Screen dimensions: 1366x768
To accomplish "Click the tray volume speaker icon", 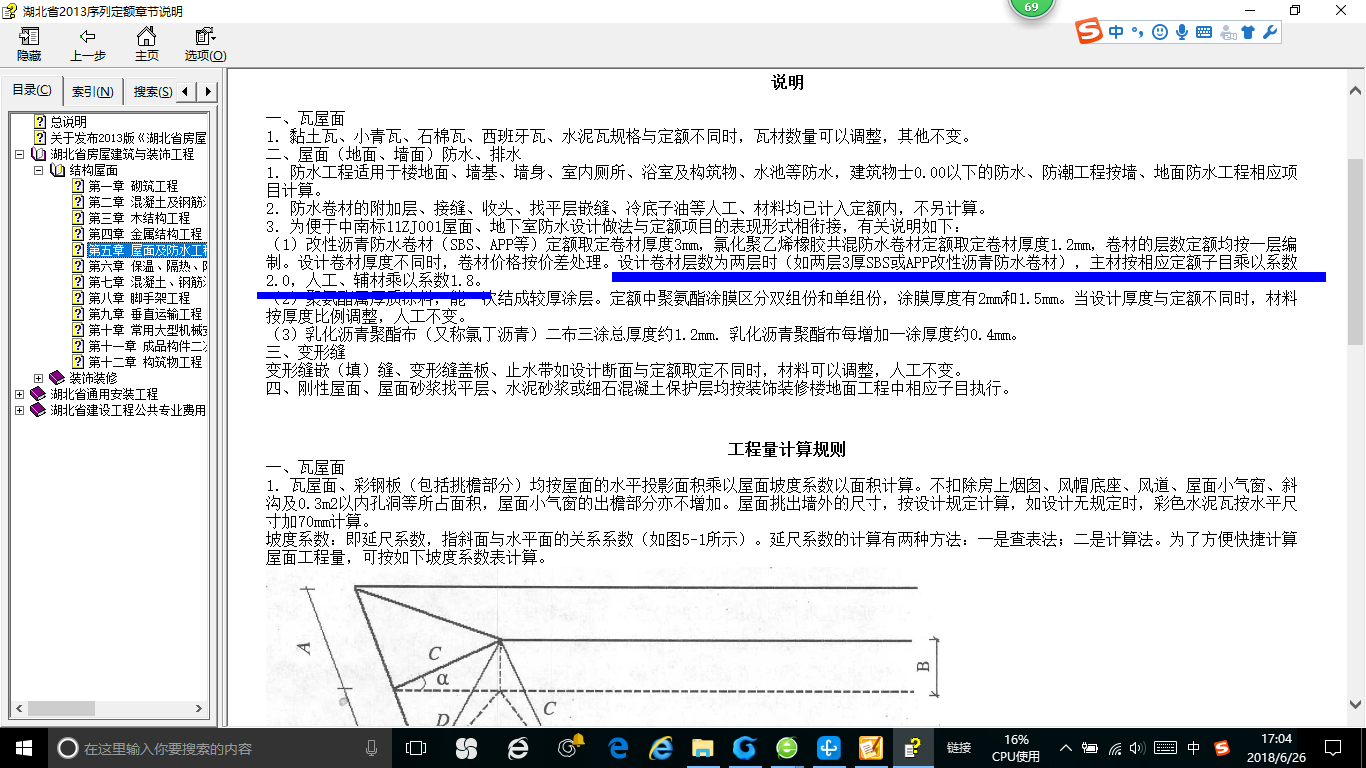I will click(x=1139, y=748).
